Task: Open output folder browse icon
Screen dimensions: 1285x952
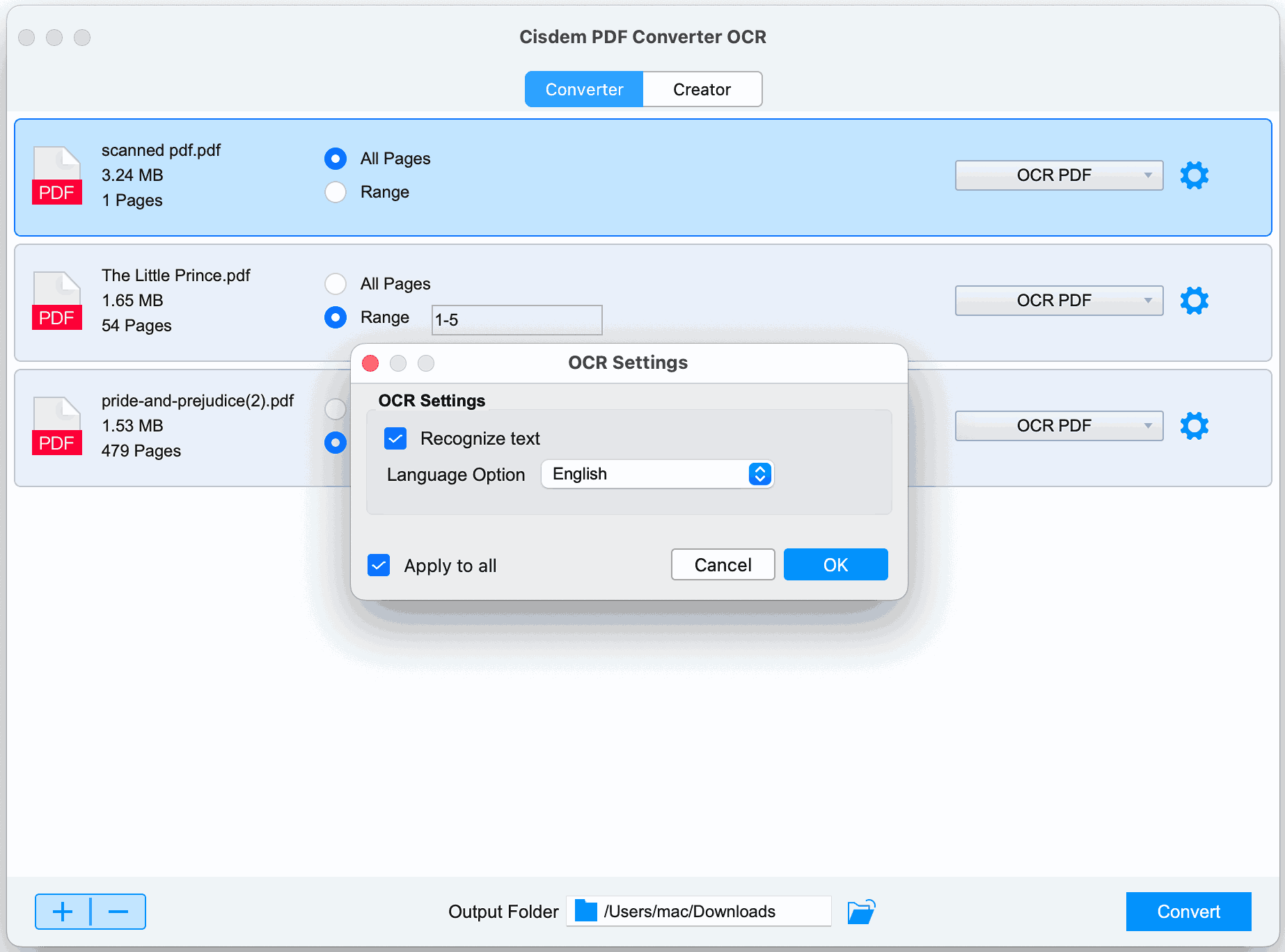Action: (x=861, y=912)
